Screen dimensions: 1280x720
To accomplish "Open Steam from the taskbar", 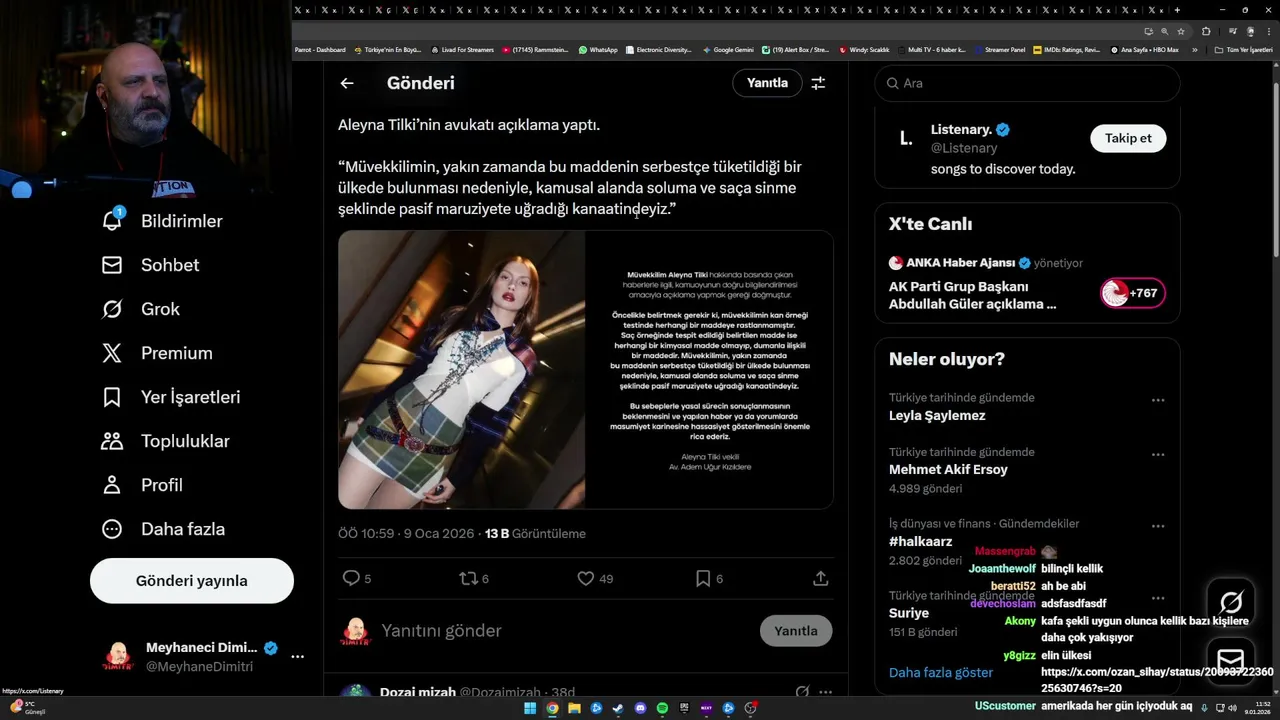I will click(617, 708).
